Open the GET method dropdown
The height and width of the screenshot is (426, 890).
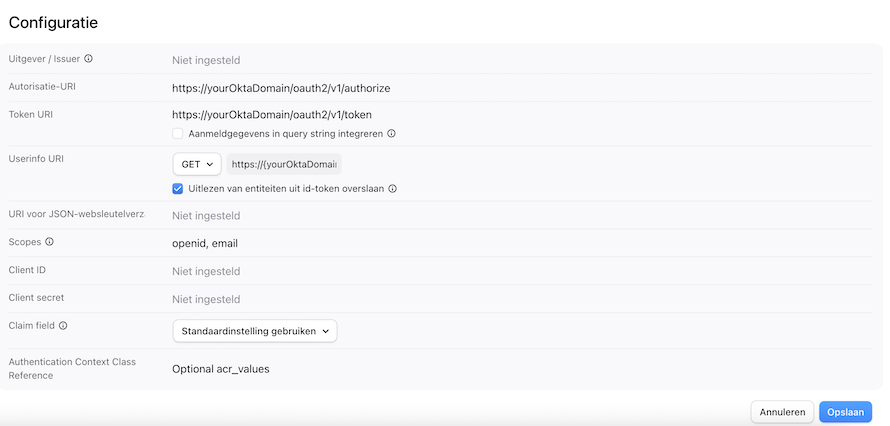pos(197,164)
